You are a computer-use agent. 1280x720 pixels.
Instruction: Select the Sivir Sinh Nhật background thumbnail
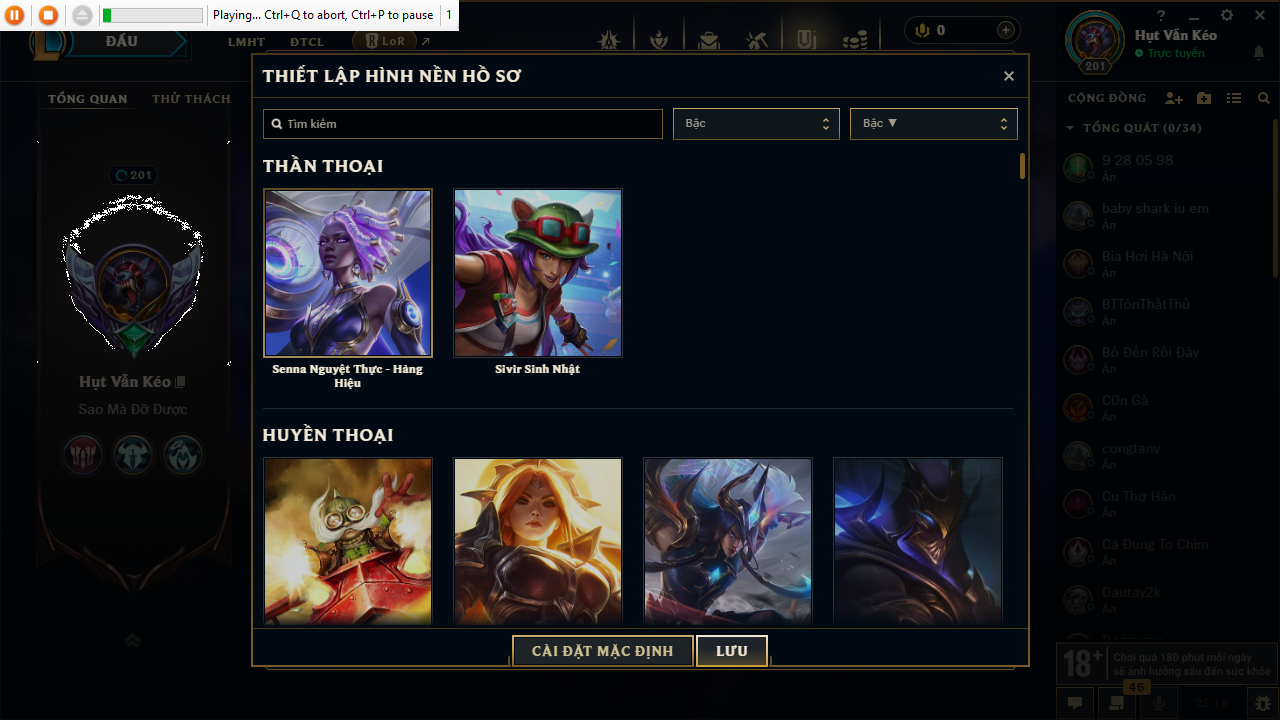coord(538,273)
